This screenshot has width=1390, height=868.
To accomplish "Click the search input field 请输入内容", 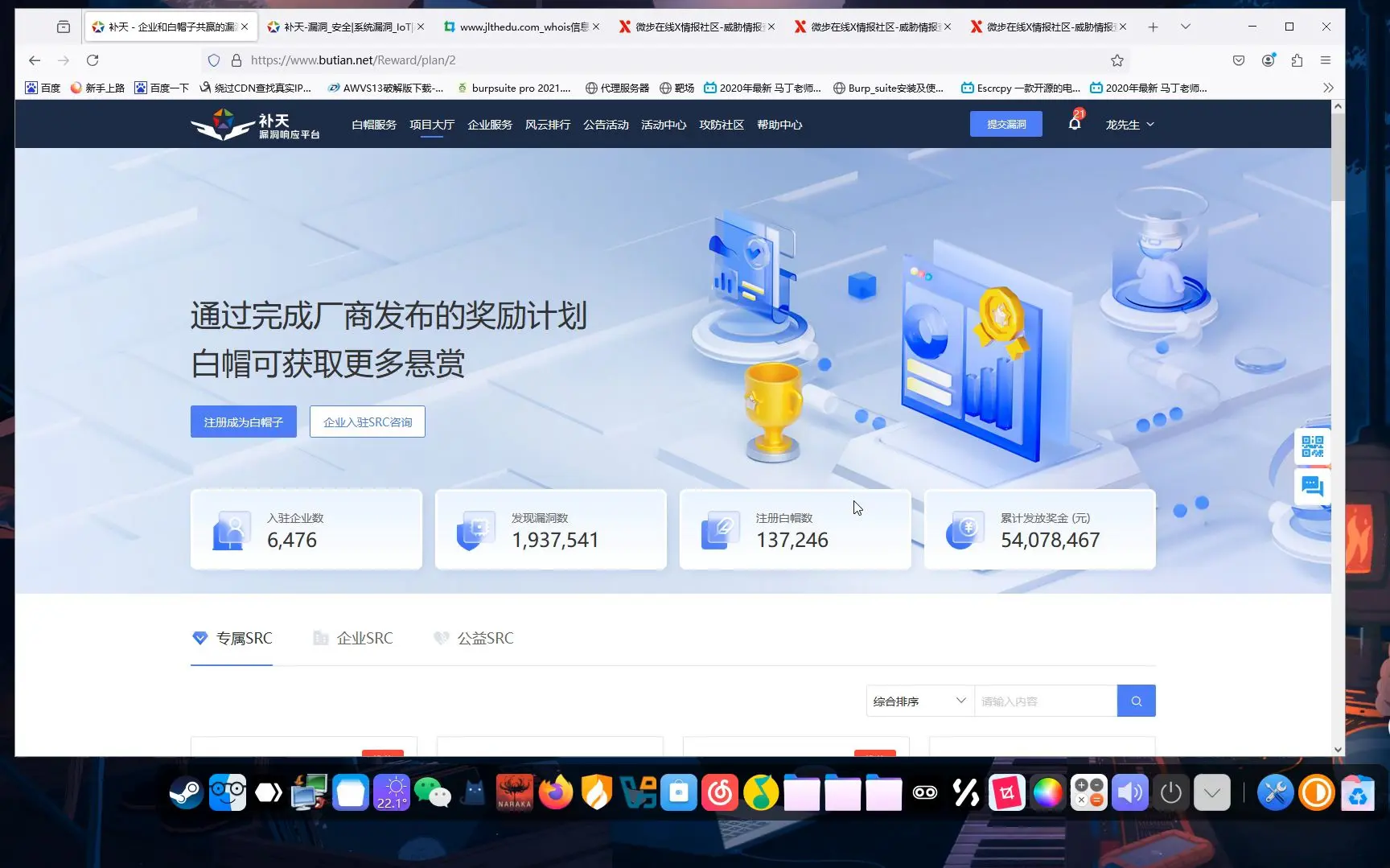I will [1044, 701].
